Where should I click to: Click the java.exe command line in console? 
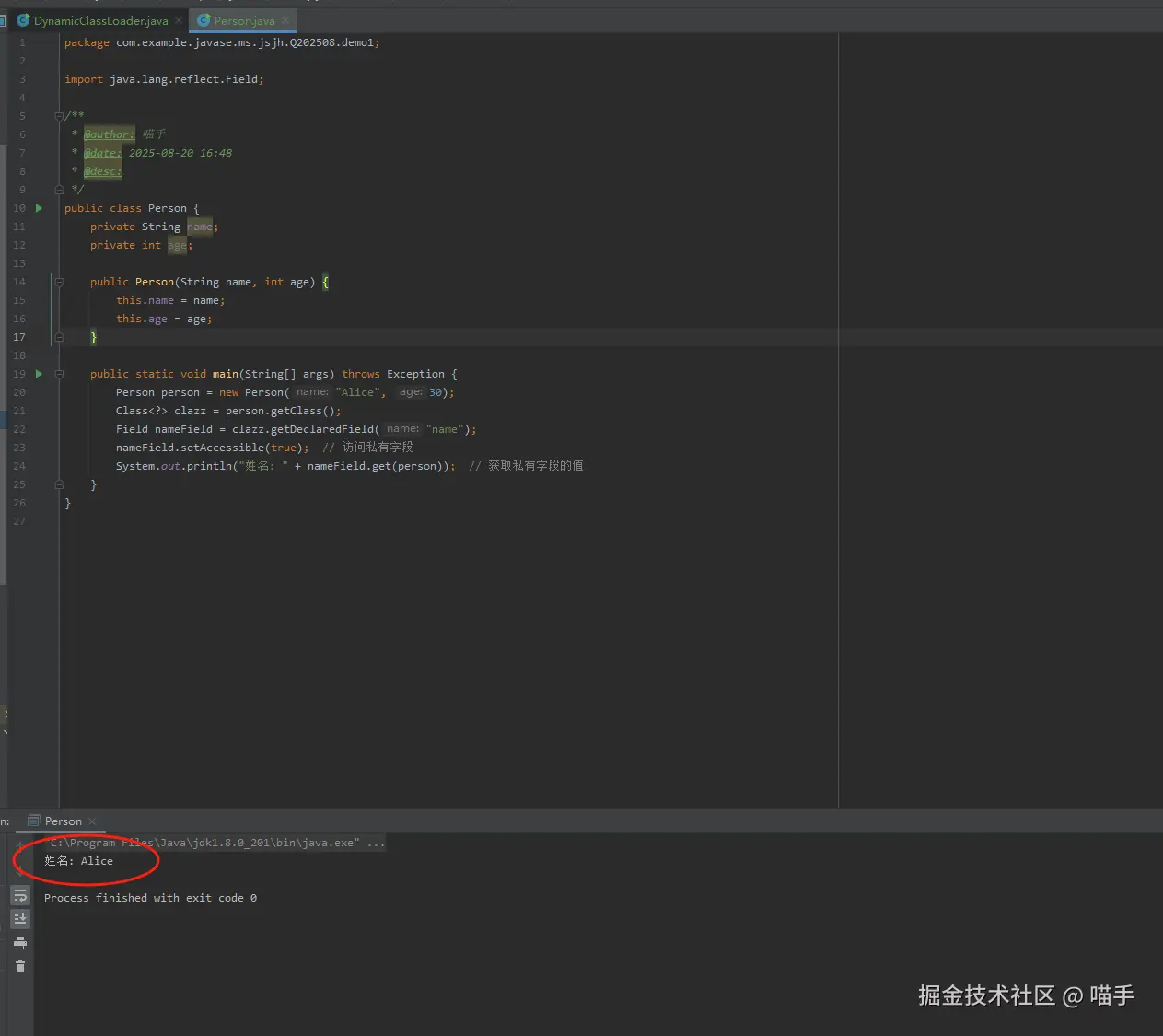tap(215, 843)
